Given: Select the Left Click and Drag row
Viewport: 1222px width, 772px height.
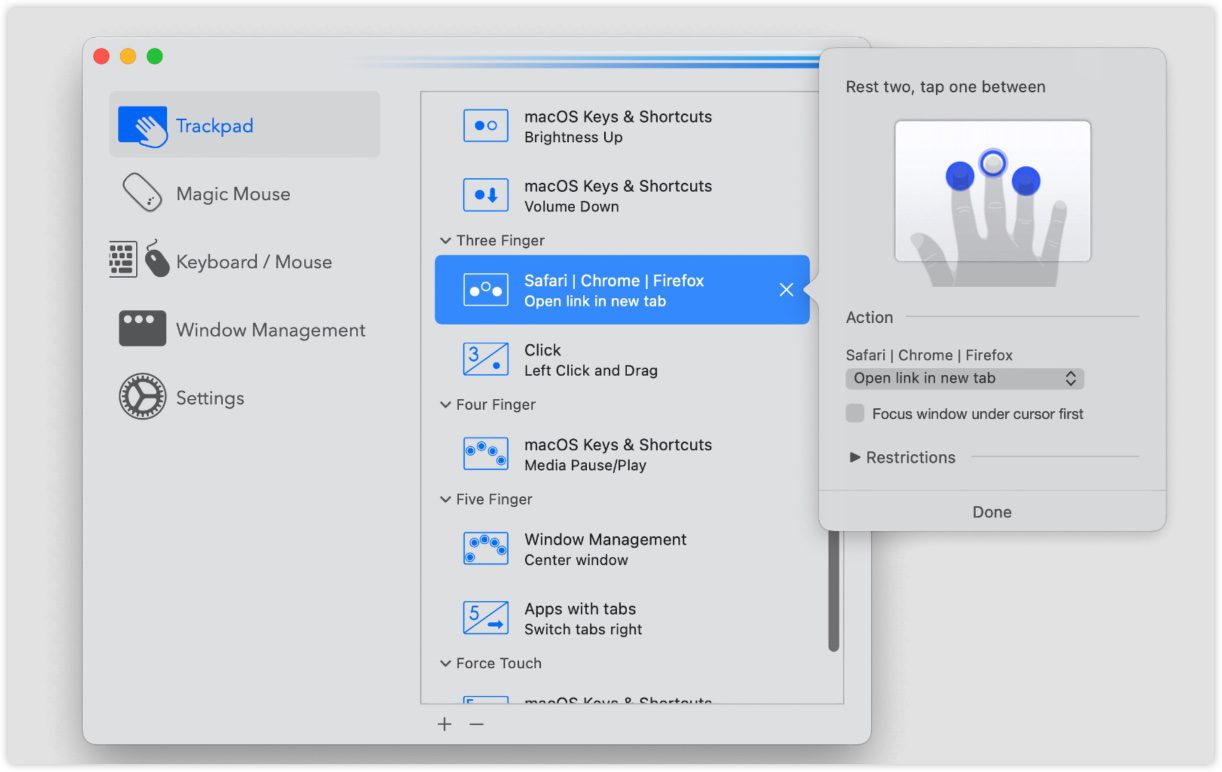Looking at the screenshot, I should 622,359.
